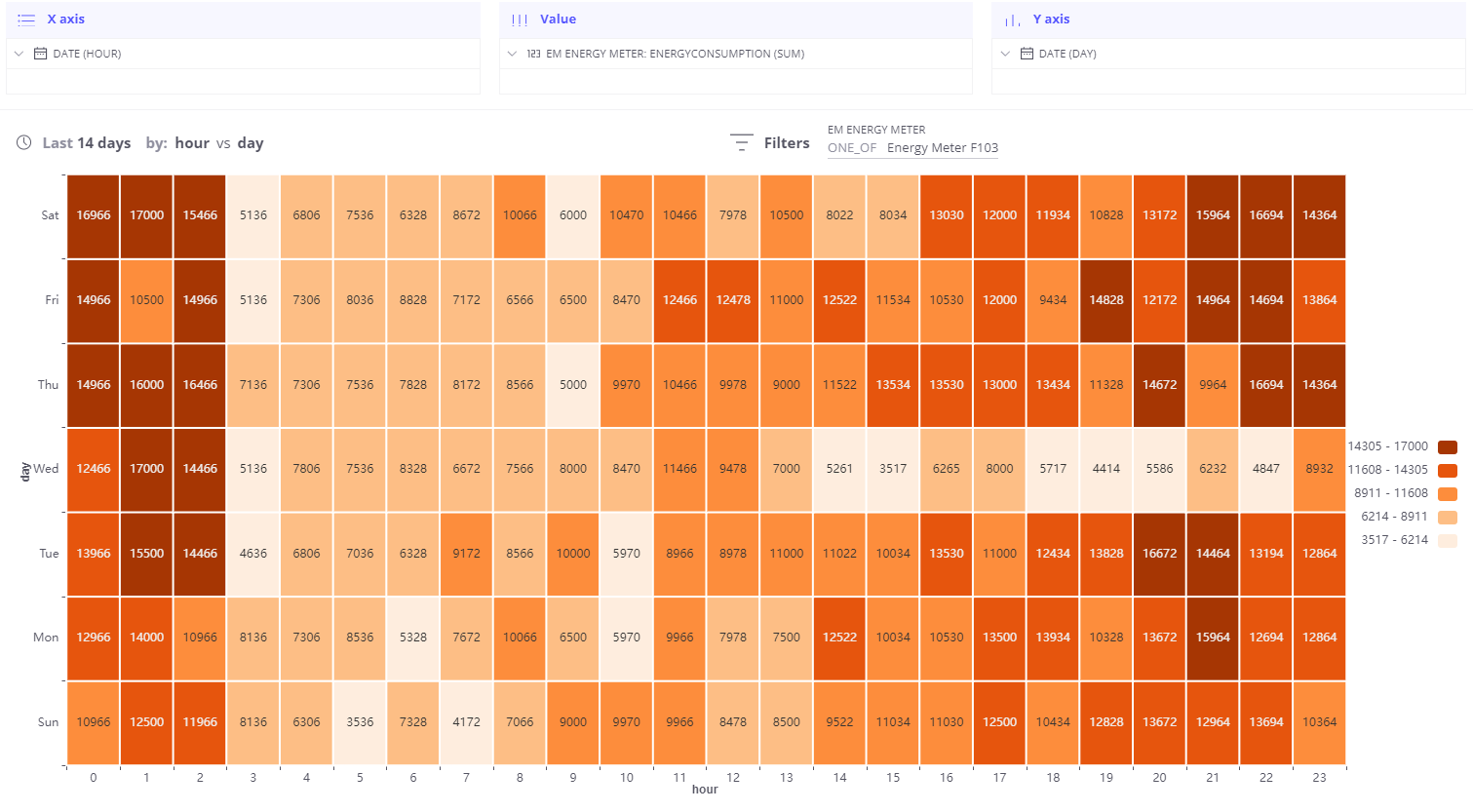
Task: Expand the DATE (DAY) field chevron
Action: (1005, 54)
